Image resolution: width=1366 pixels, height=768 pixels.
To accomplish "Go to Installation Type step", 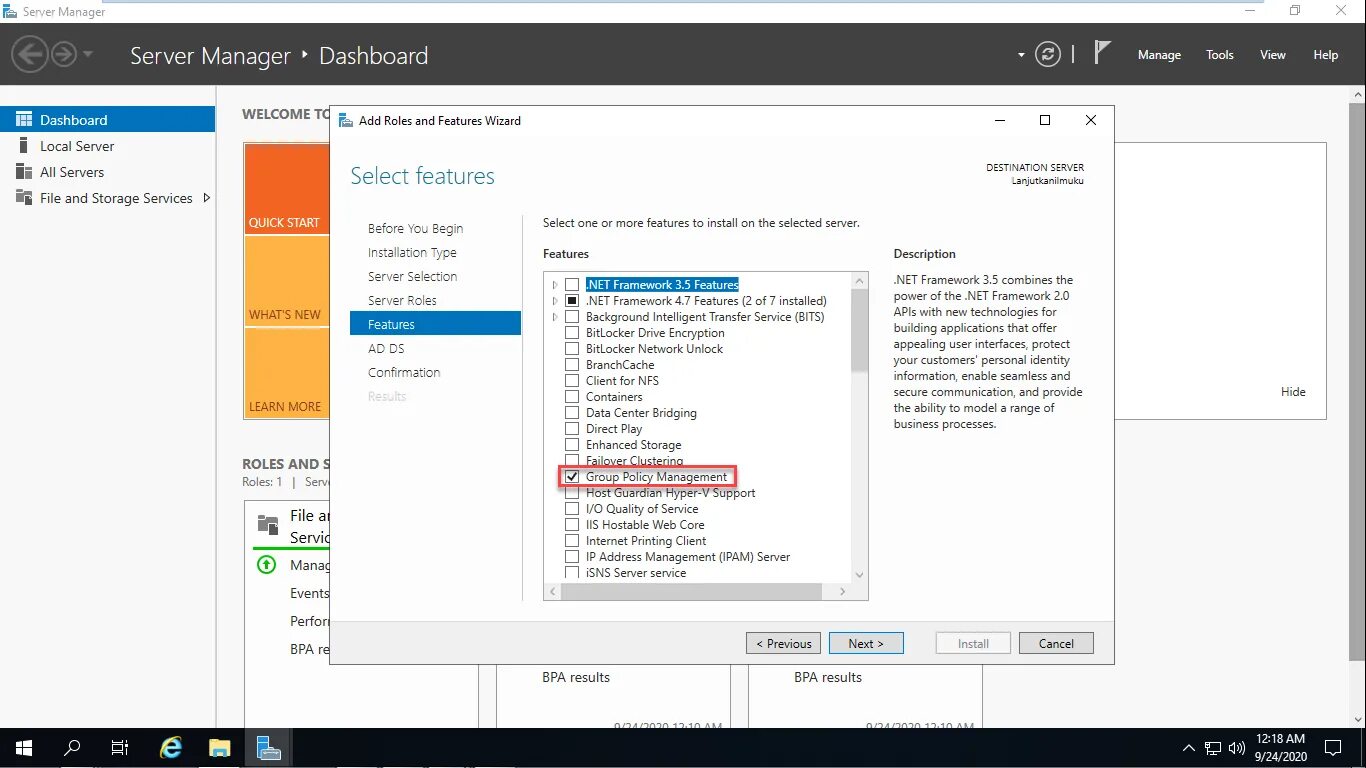I will [412, 252].
